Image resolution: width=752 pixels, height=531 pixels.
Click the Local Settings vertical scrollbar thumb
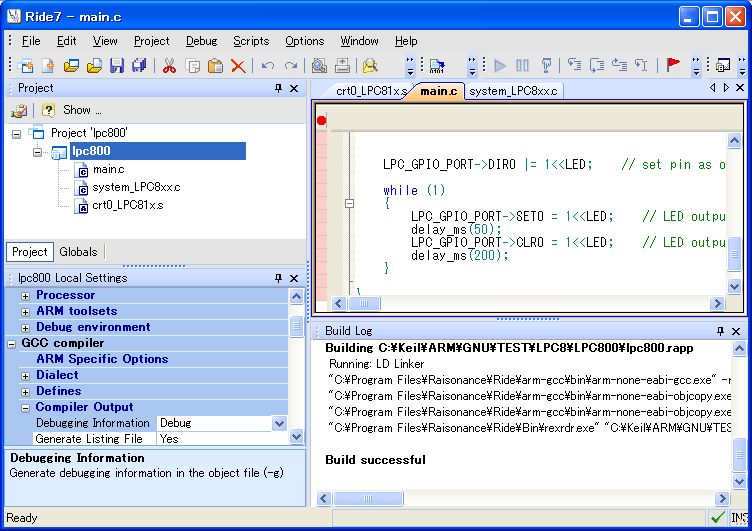click(296, 327)
